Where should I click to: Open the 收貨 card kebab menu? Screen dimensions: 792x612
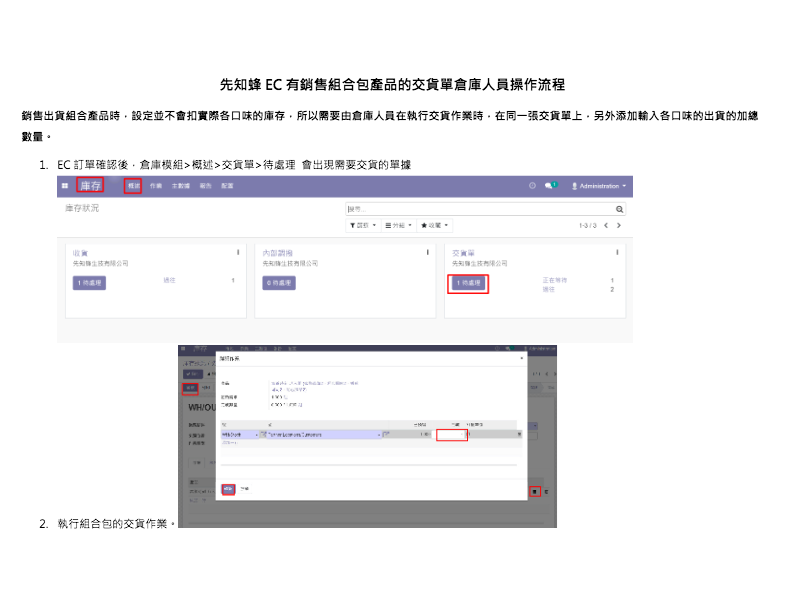point(237,252)
